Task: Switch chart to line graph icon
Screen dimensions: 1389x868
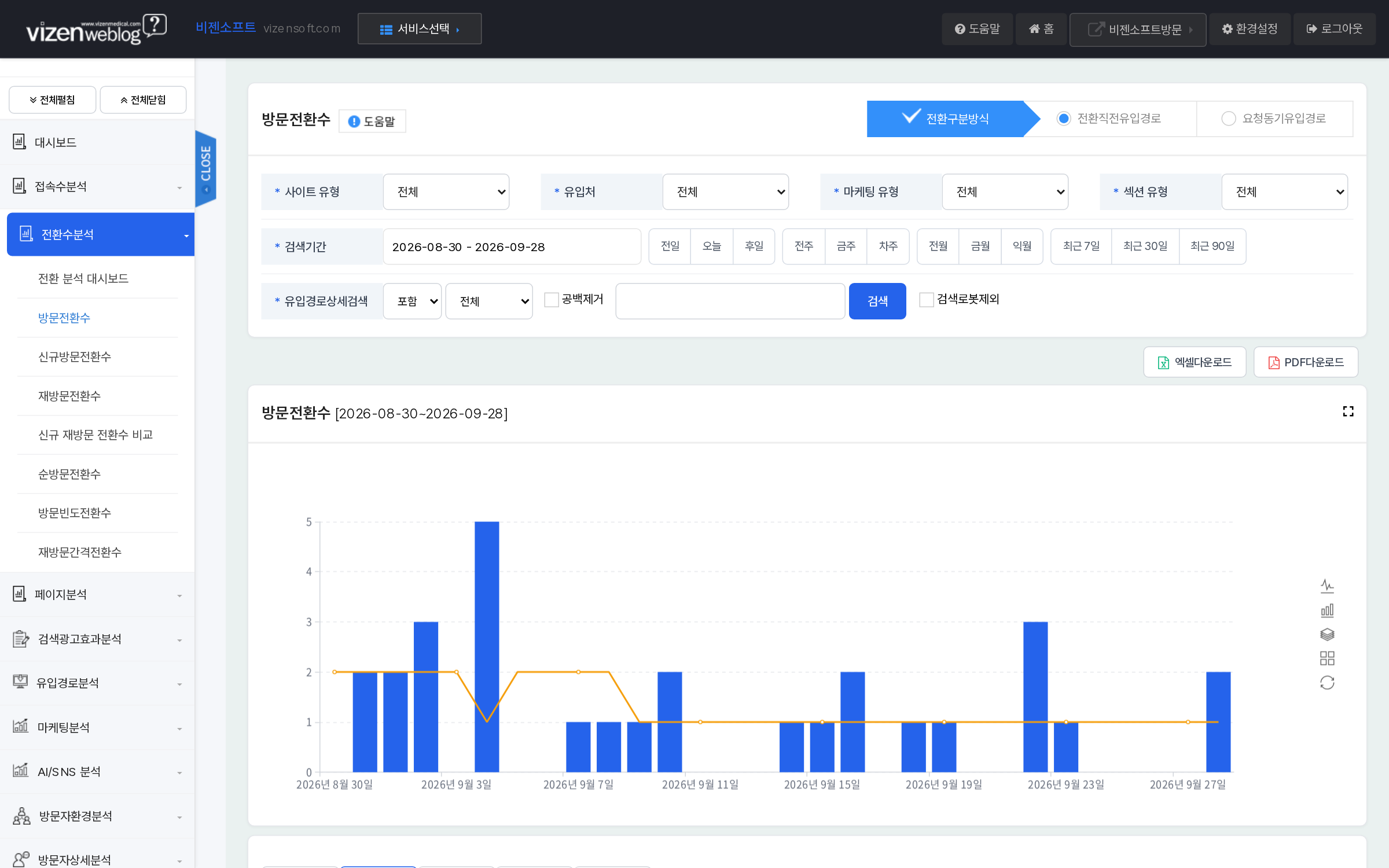Action: [1327, 586]
